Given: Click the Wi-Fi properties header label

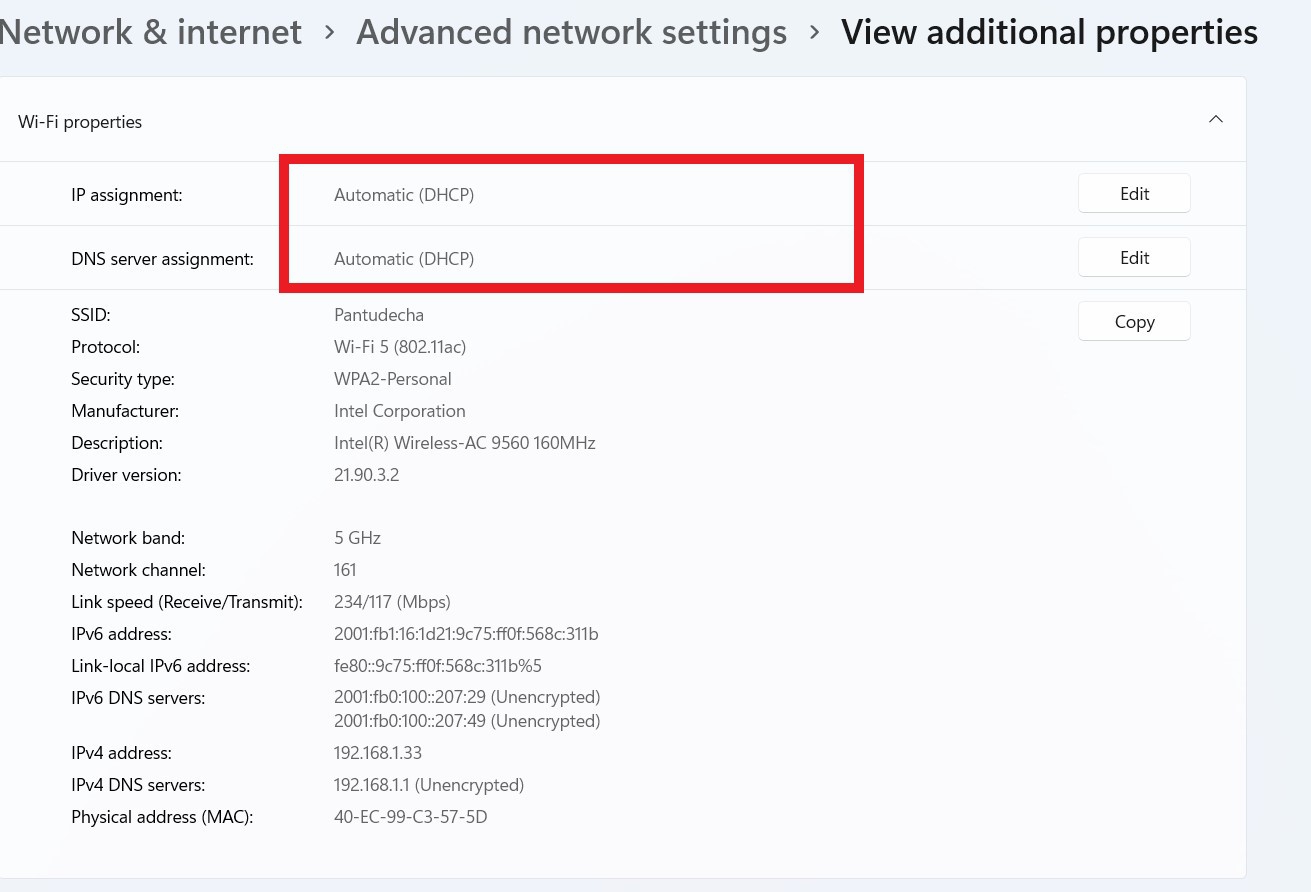Looking at the screenshot, I should 80,122.
